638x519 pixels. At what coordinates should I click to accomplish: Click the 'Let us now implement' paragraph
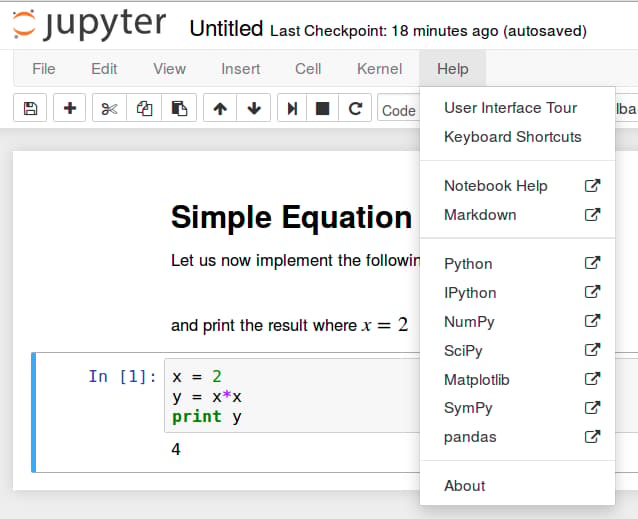tap(295, 260)
